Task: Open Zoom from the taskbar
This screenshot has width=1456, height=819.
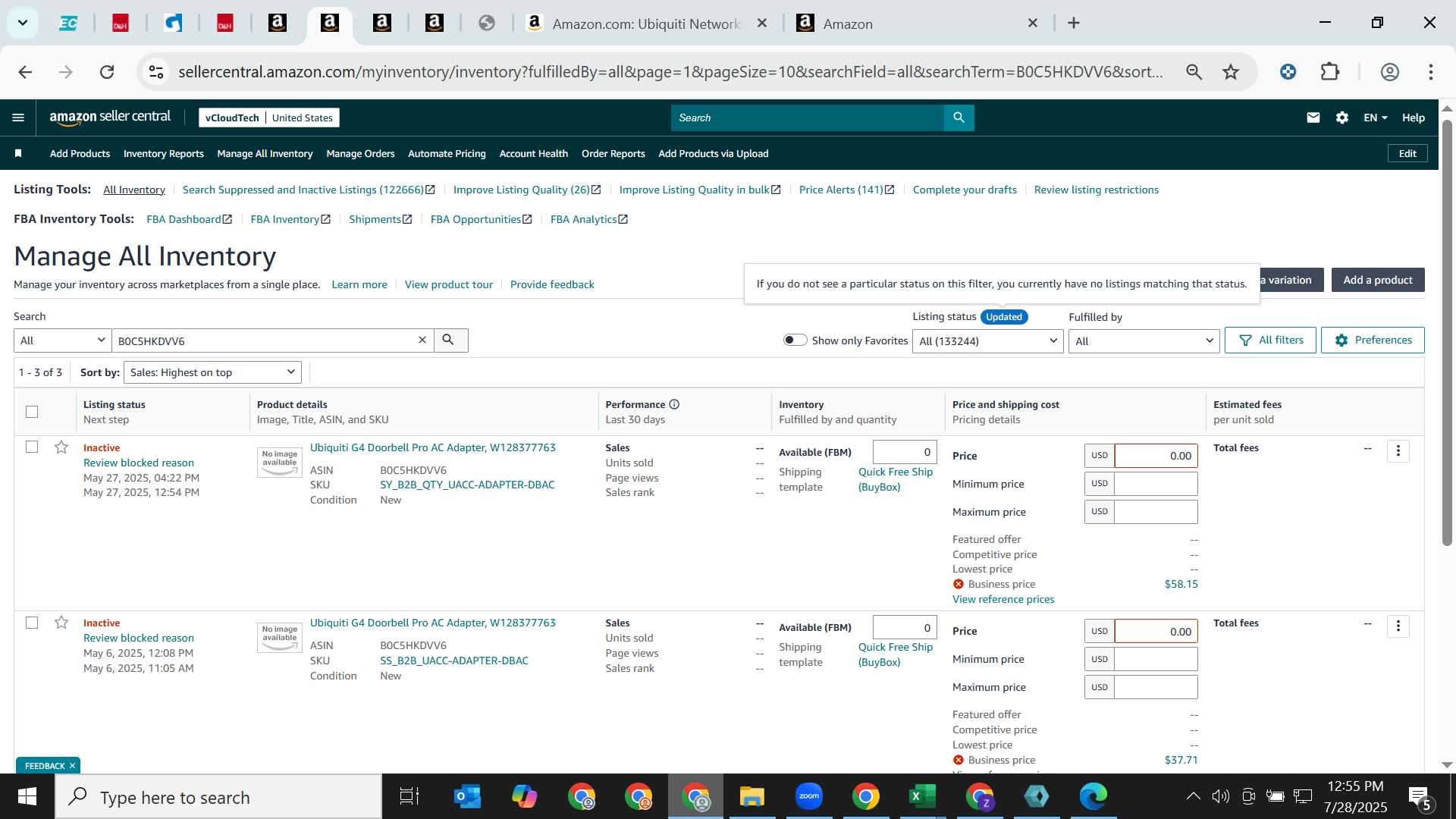Action: [x=809, y=797]
